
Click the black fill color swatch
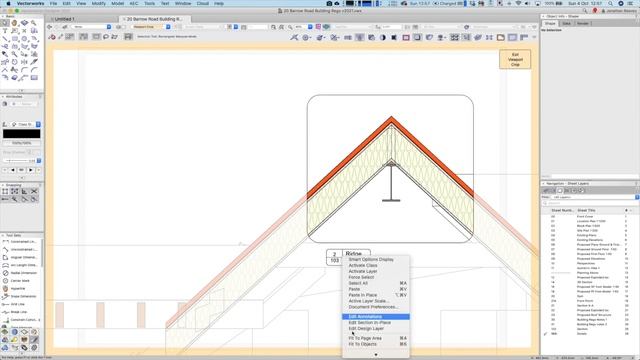pyautogui.click(x=22, y=134)
